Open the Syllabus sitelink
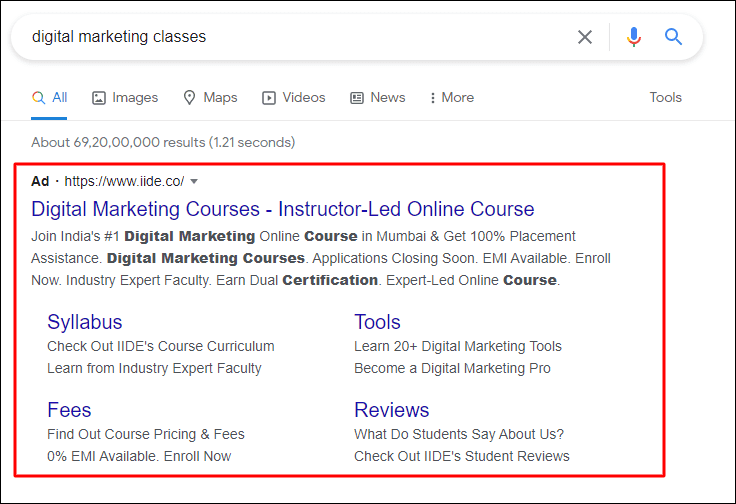The height and width of the screenshot is (504, 736). (84, 322)
